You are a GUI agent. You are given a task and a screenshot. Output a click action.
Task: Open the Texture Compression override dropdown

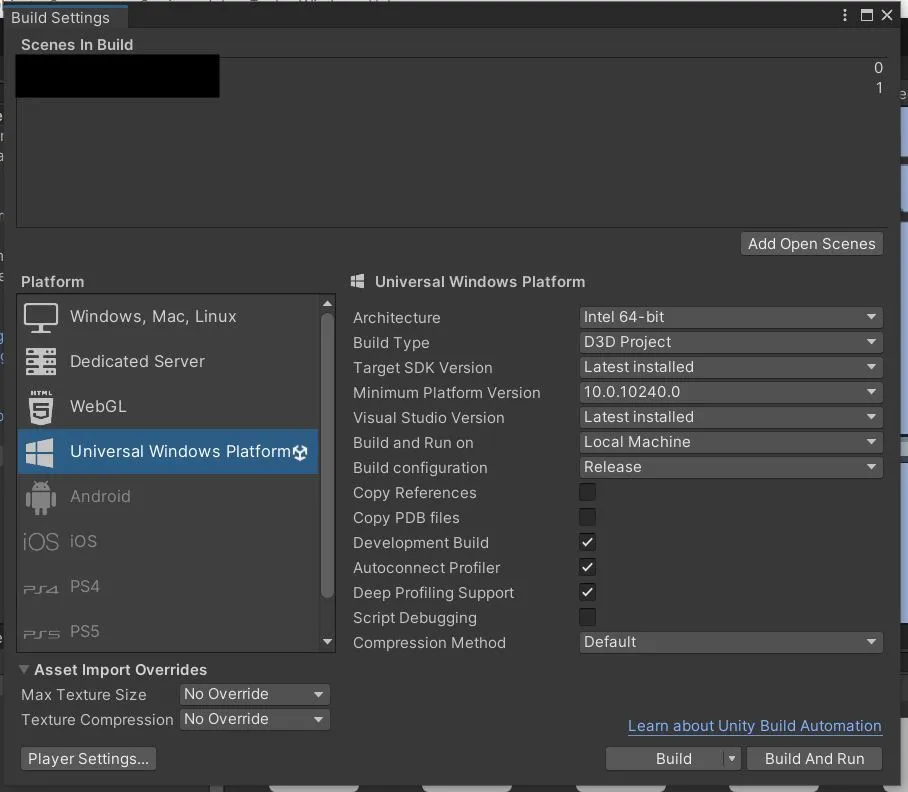(x=254, y=719)
